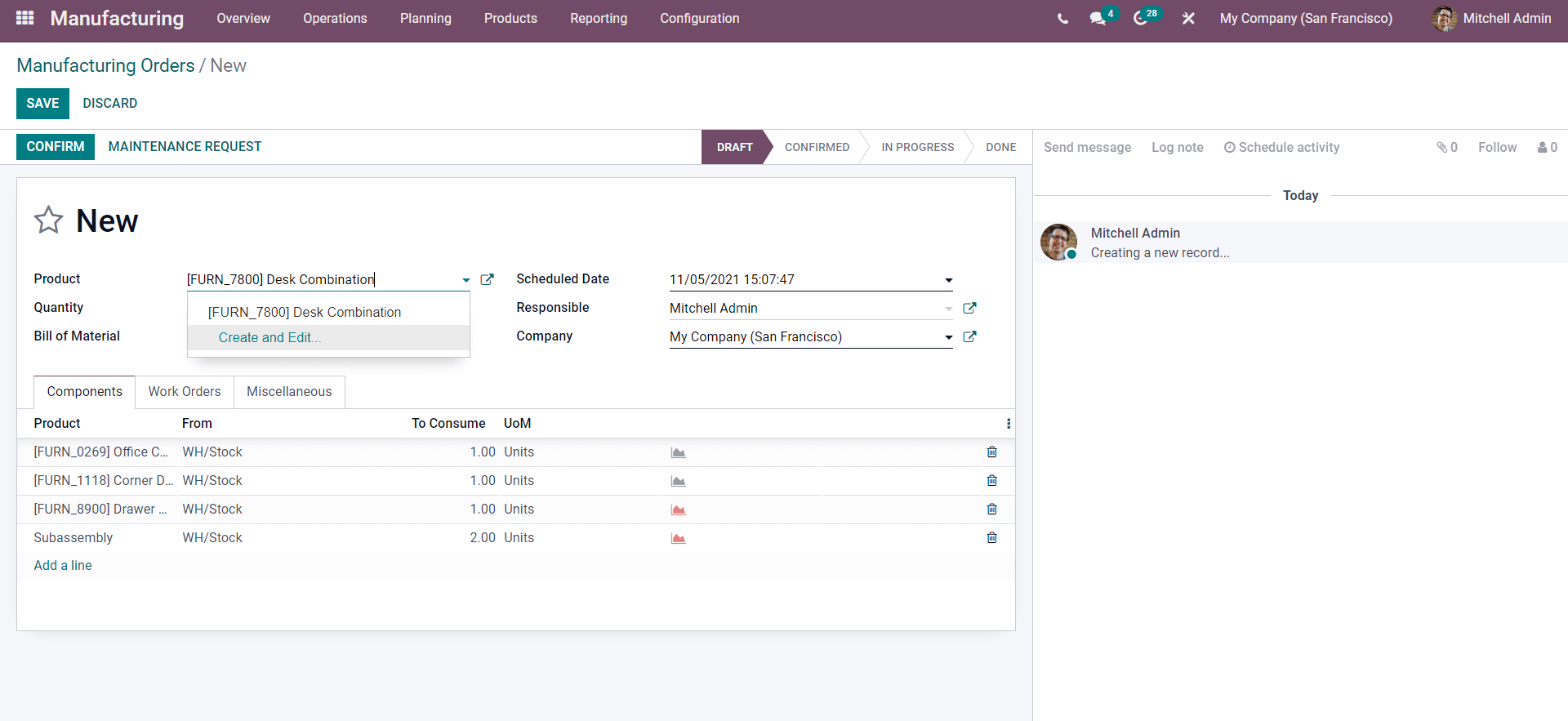Delete the FURN_8900 Drawer component line
This screenshot has height=721, width=1568.
point(991,509)
